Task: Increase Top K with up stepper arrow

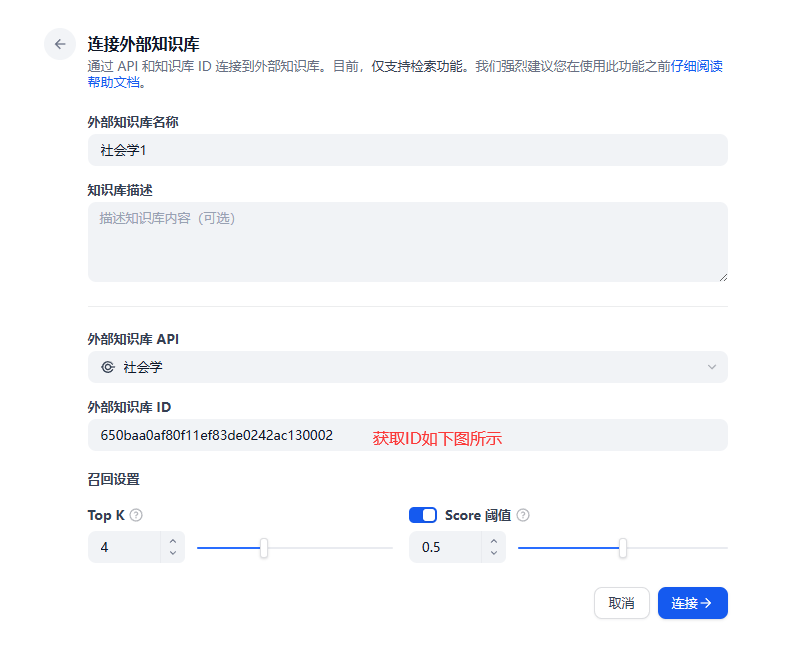Action: point(173,541)
